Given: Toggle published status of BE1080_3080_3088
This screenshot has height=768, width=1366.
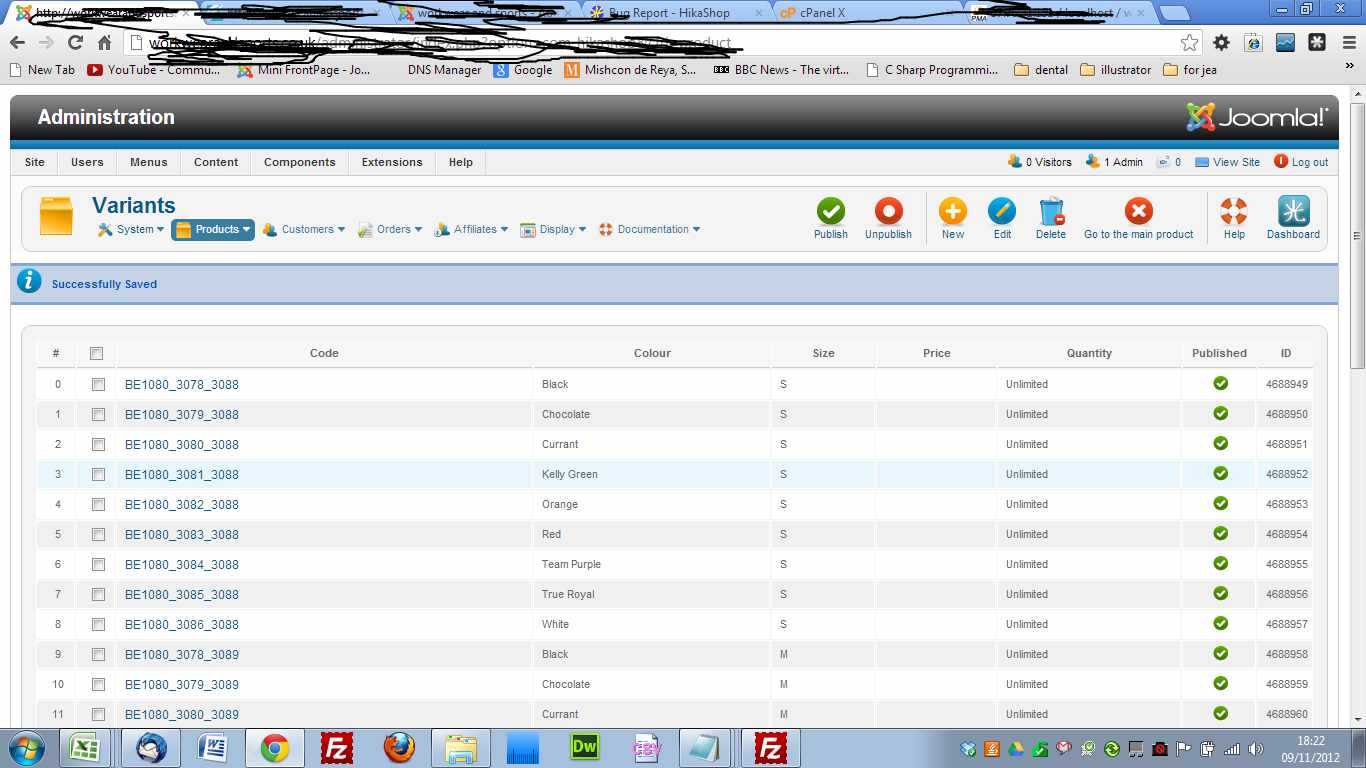Looking at the screenshot, I should (1220, 443).
